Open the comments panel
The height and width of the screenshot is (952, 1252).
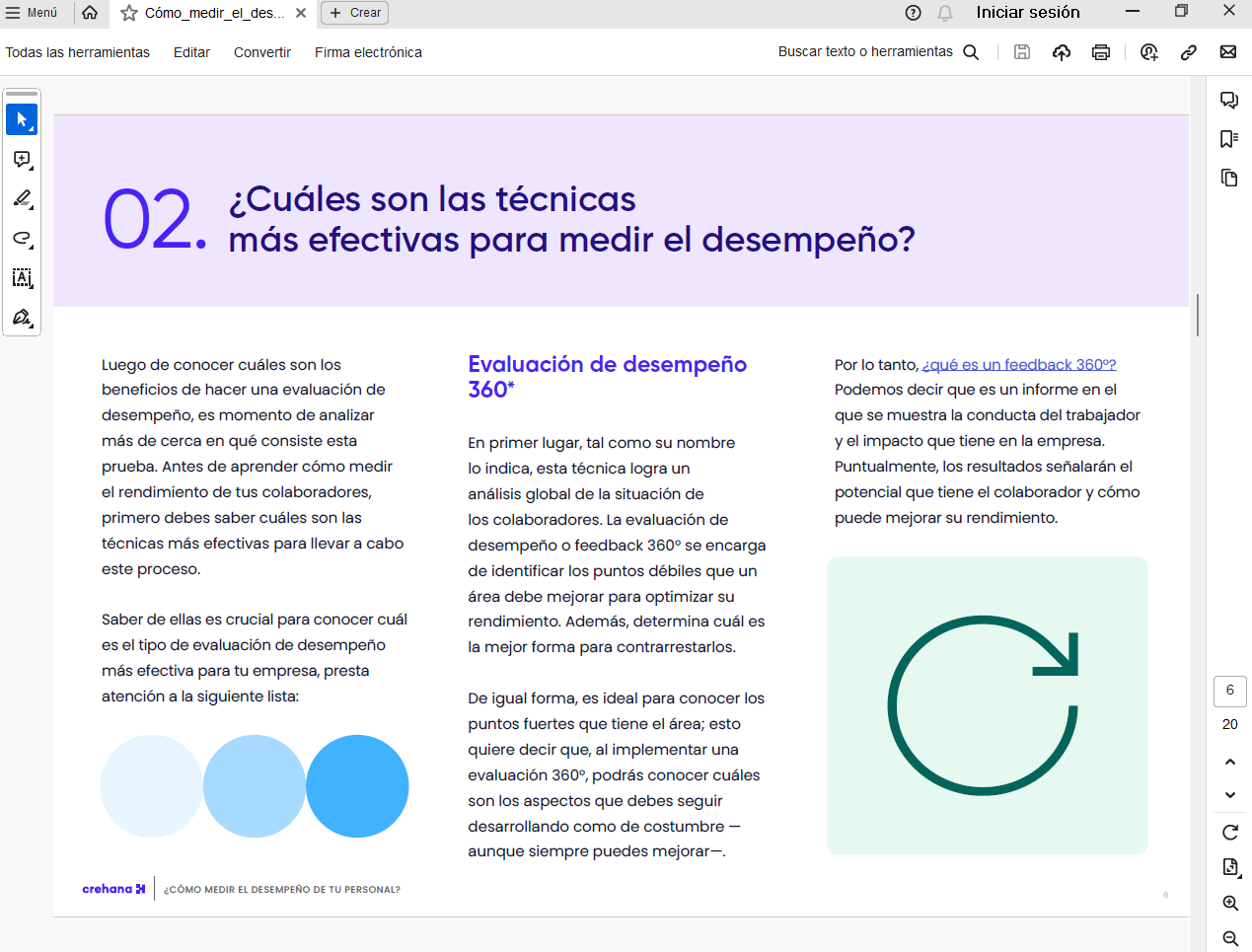pos(1228,100)
